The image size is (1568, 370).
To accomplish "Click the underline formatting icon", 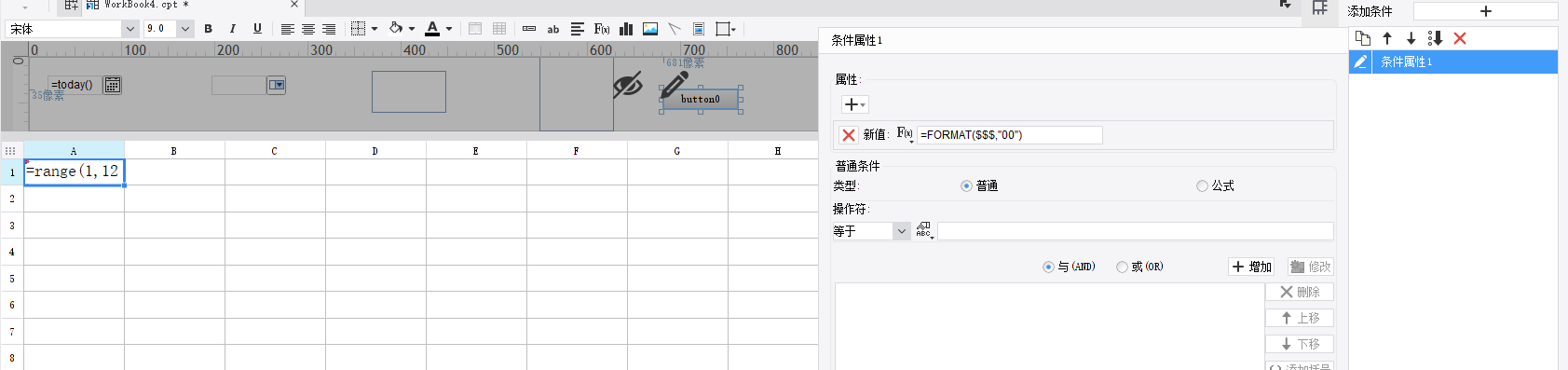I will point(257,29).
